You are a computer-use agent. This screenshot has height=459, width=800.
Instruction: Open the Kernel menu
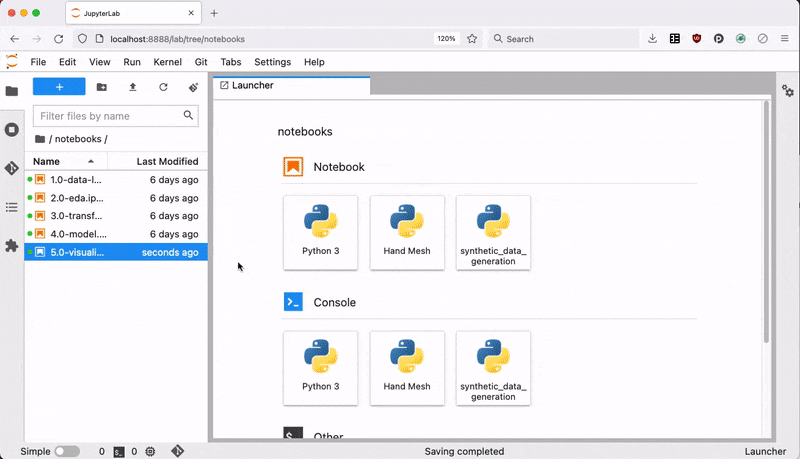[167, 62]
